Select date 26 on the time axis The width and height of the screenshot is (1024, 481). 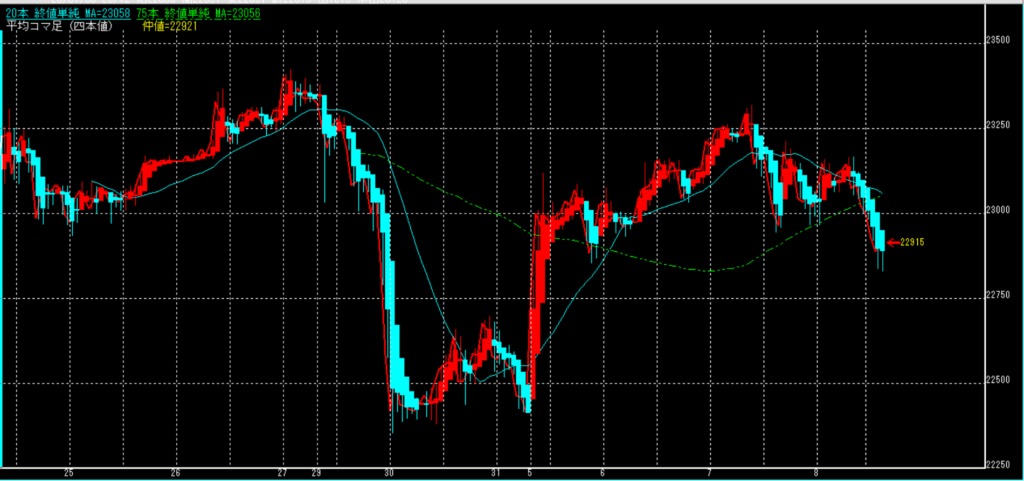click(176, 473)
